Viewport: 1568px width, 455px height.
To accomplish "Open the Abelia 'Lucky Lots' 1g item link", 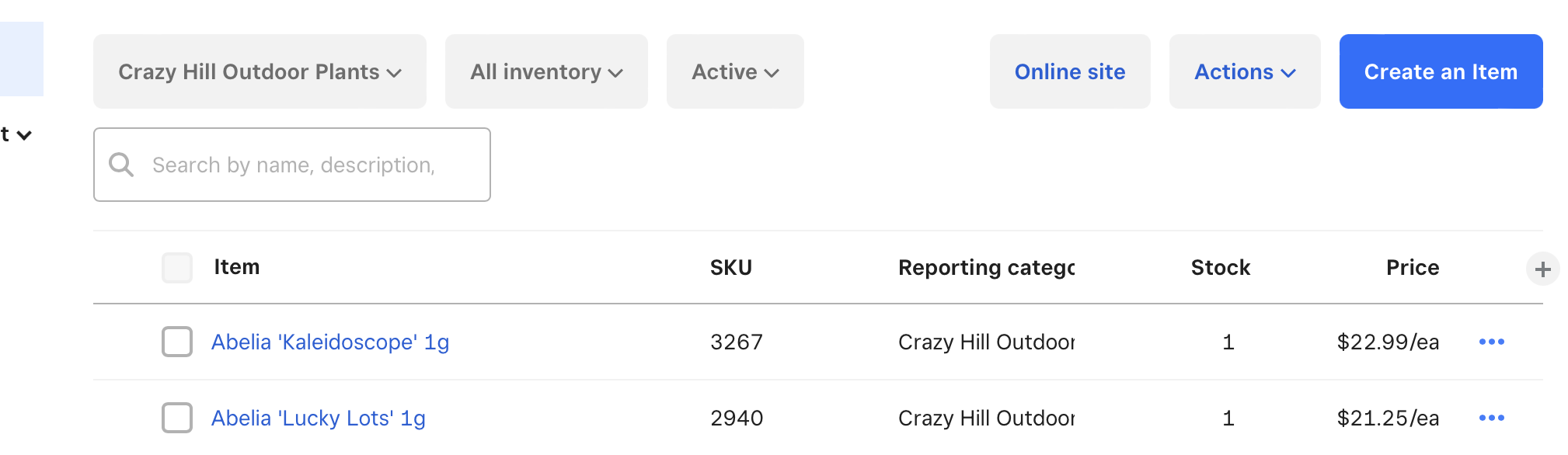I will 319,418.
